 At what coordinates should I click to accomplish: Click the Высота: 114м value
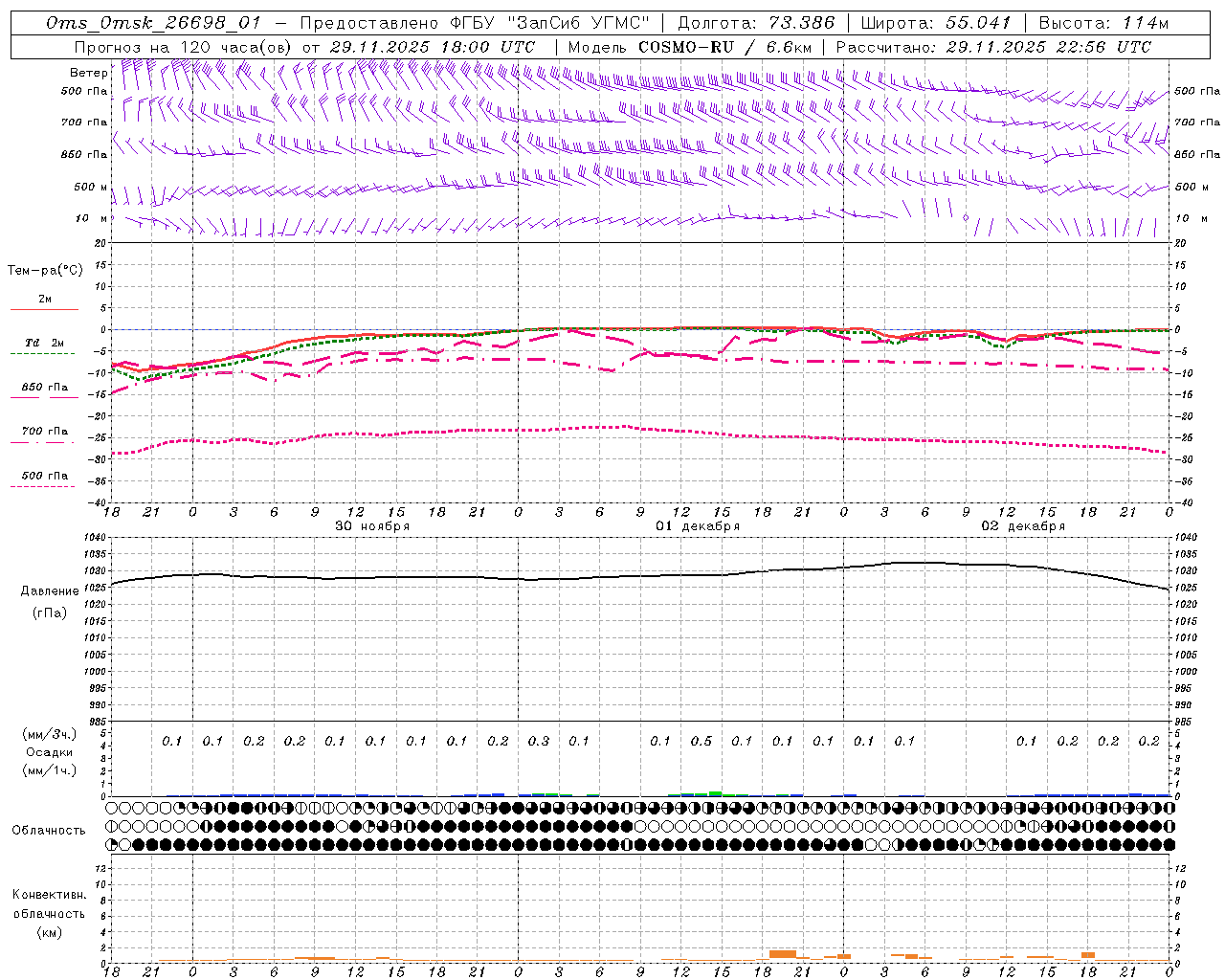click(1103, 23)
